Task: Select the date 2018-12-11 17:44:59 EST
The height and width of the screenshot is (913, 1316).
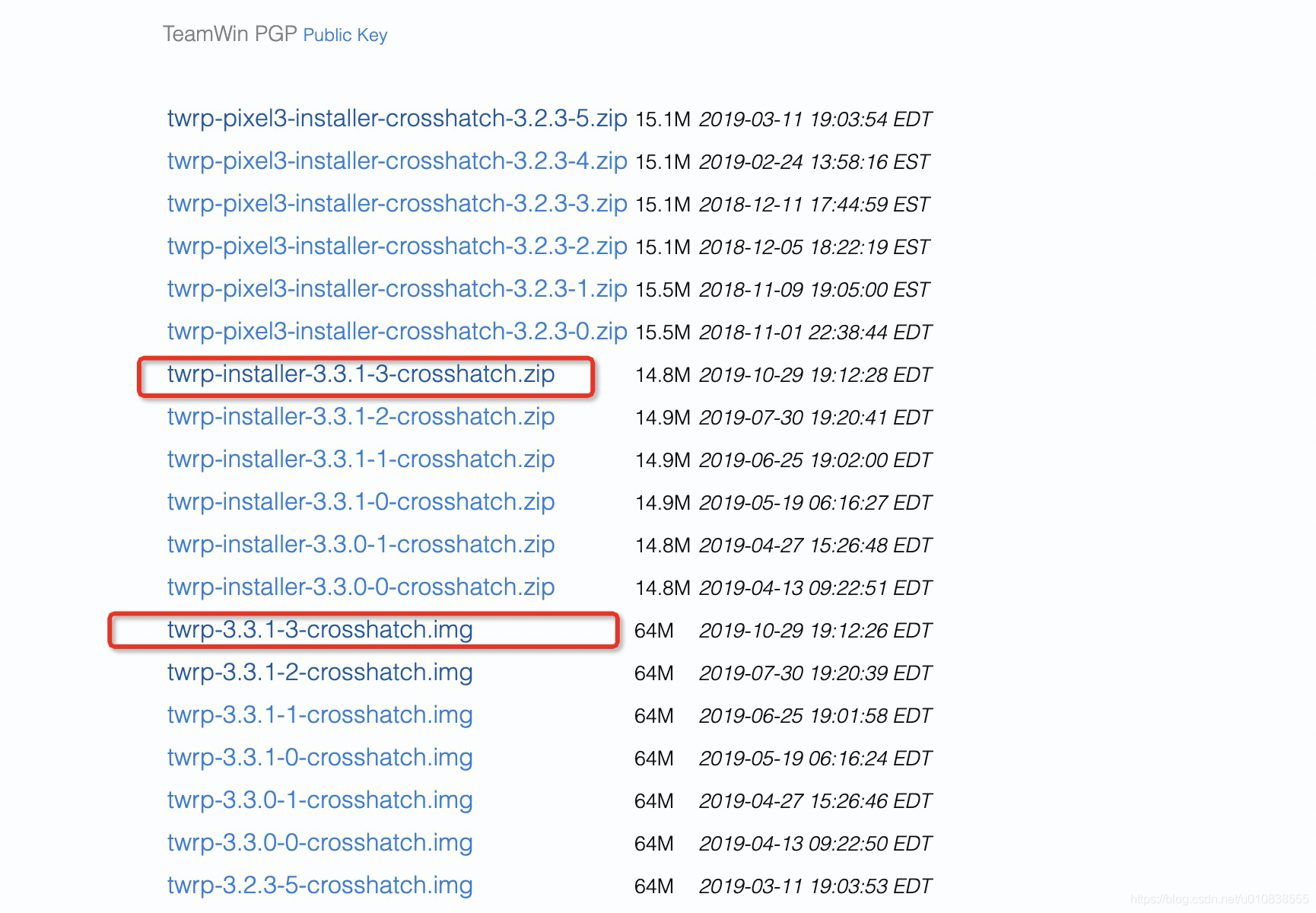Action: [x=815, y=205]
